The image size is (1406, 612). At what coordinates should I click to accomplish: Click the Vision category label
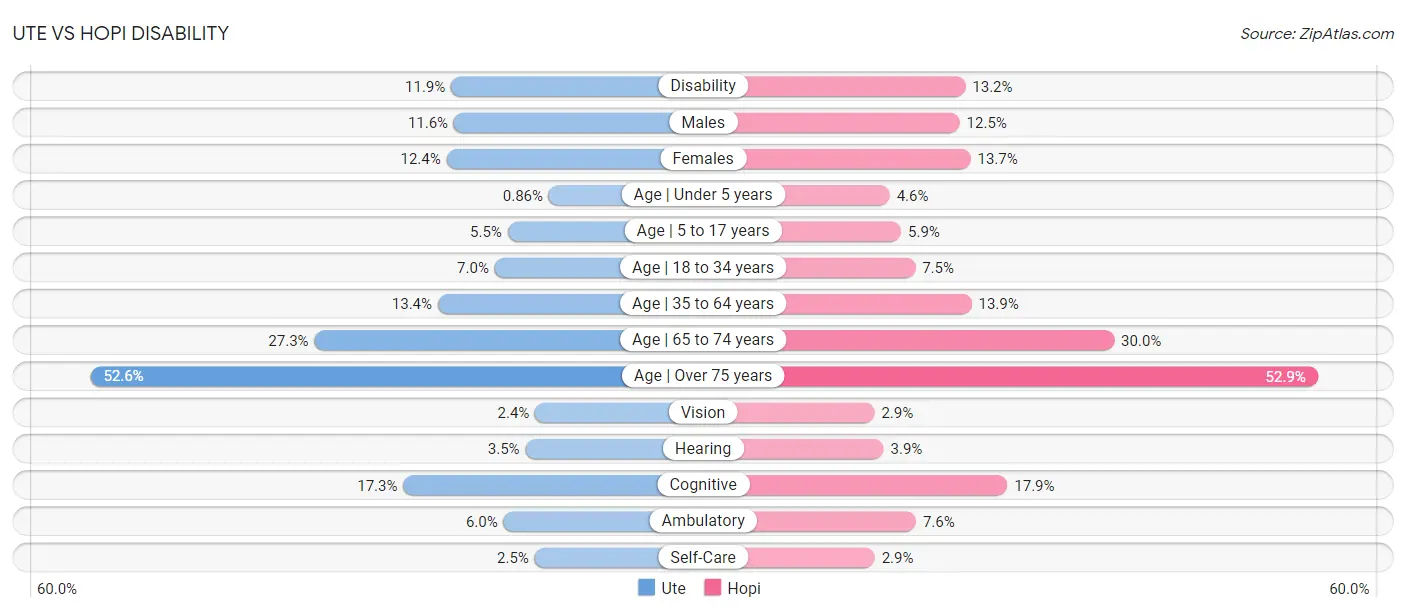703,412
